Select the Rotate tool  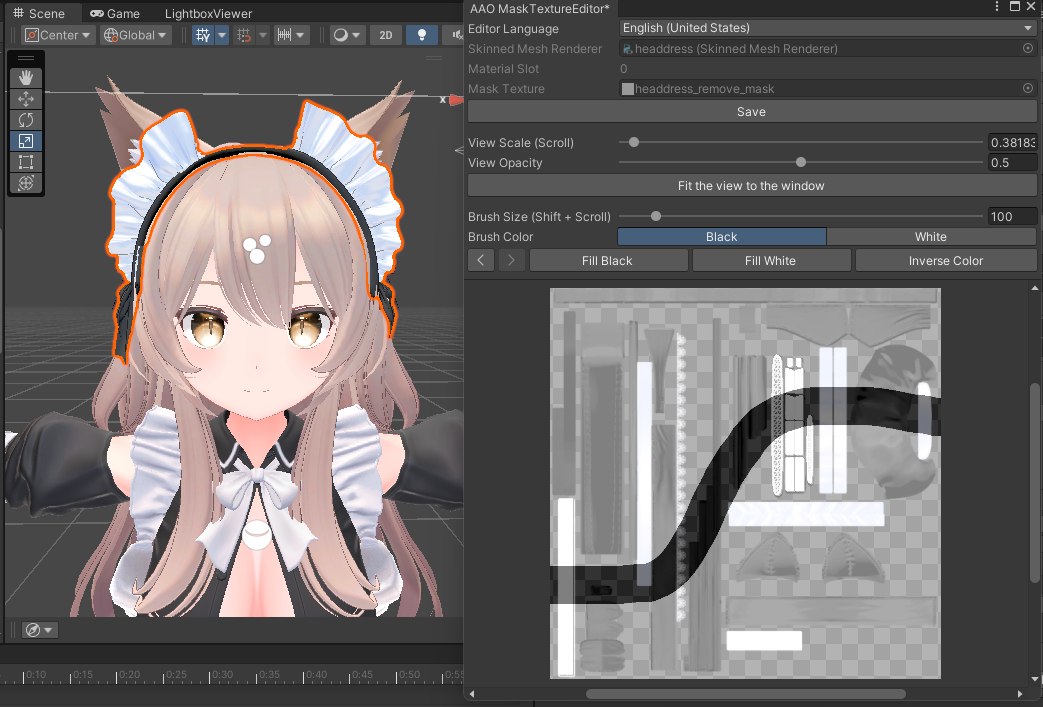pyautogui.click(x=26, y=119)
